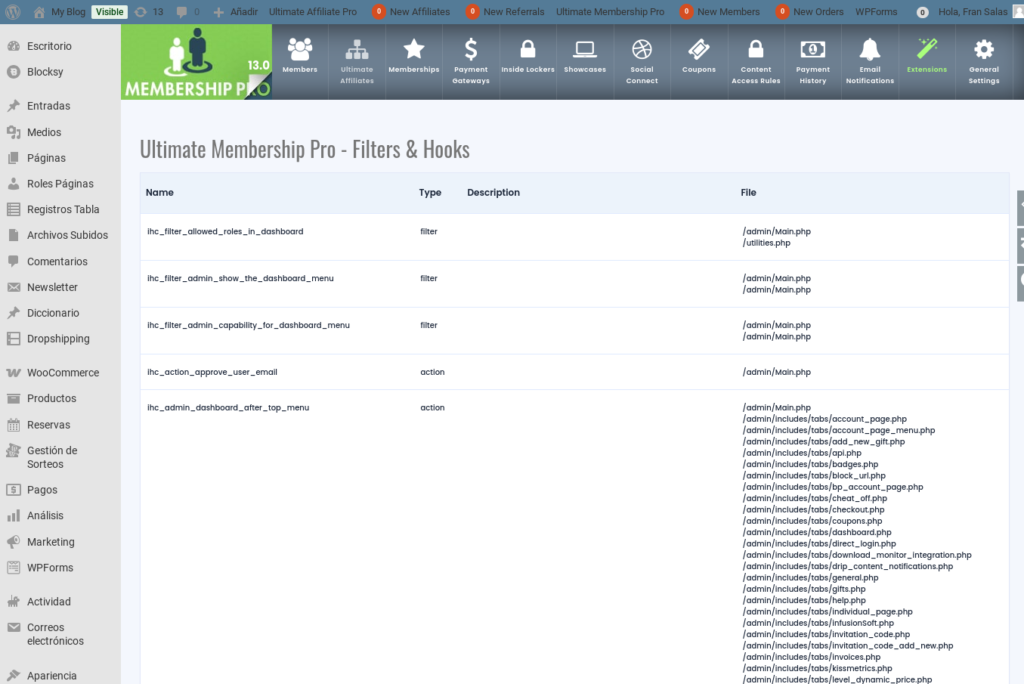Click the Membership Pro 13.0 logo
1024x684 pixels.
point(197,62)
